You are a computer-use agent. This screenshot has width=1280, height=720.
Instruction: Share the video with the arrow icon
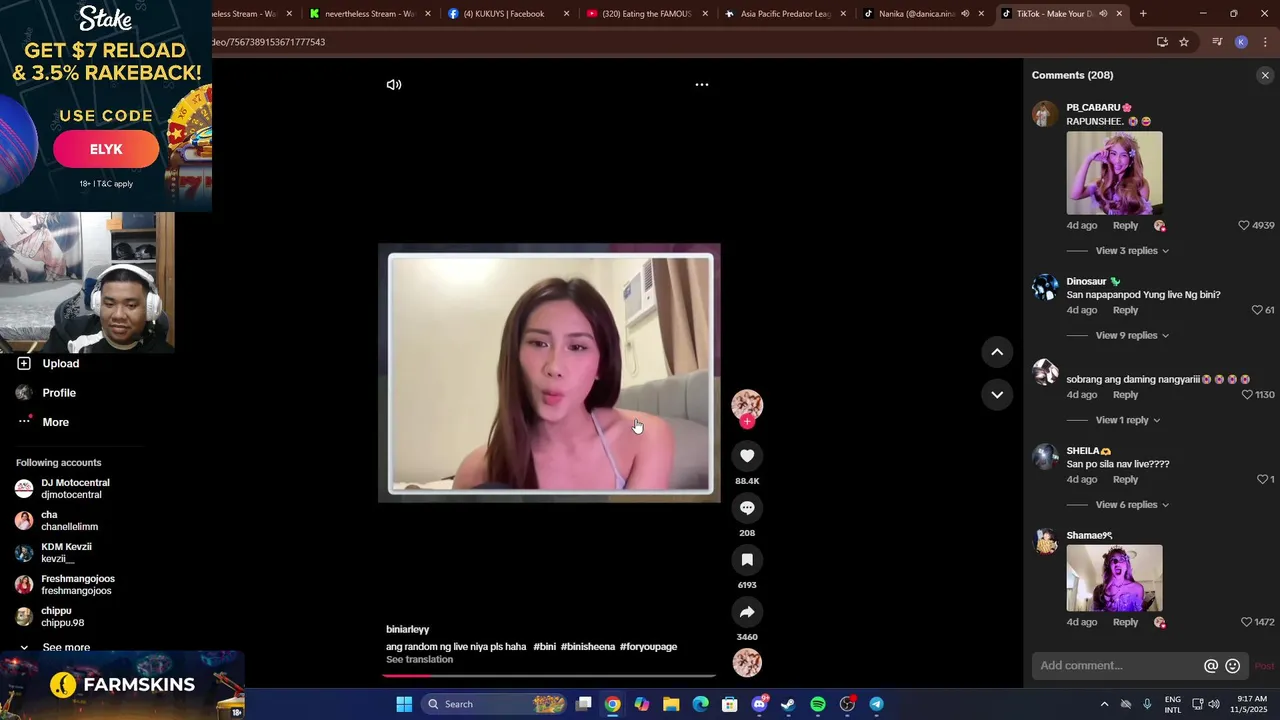pos(747,612)
